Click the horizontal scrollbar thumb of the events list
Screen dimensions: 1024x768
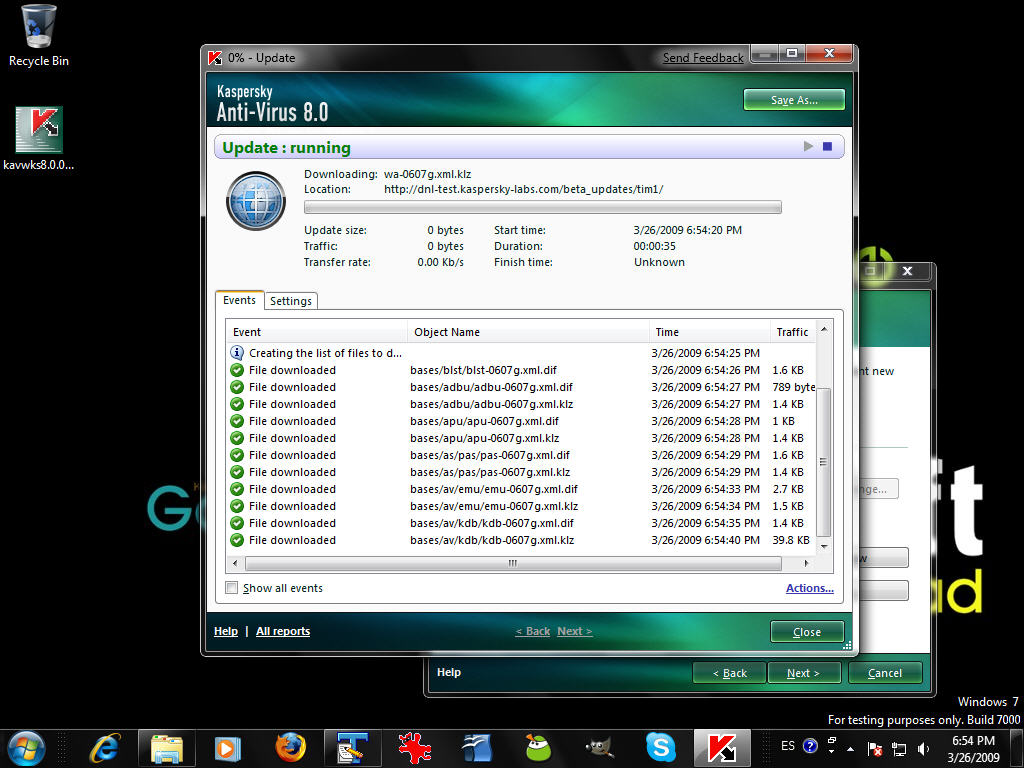[x=513, y=563]
